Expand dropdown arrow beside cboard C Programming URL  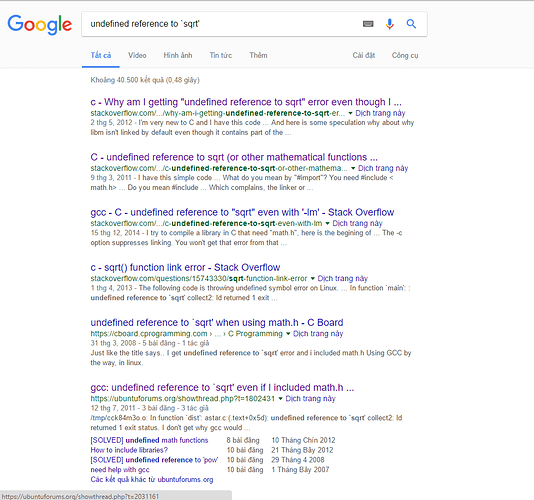288,334
